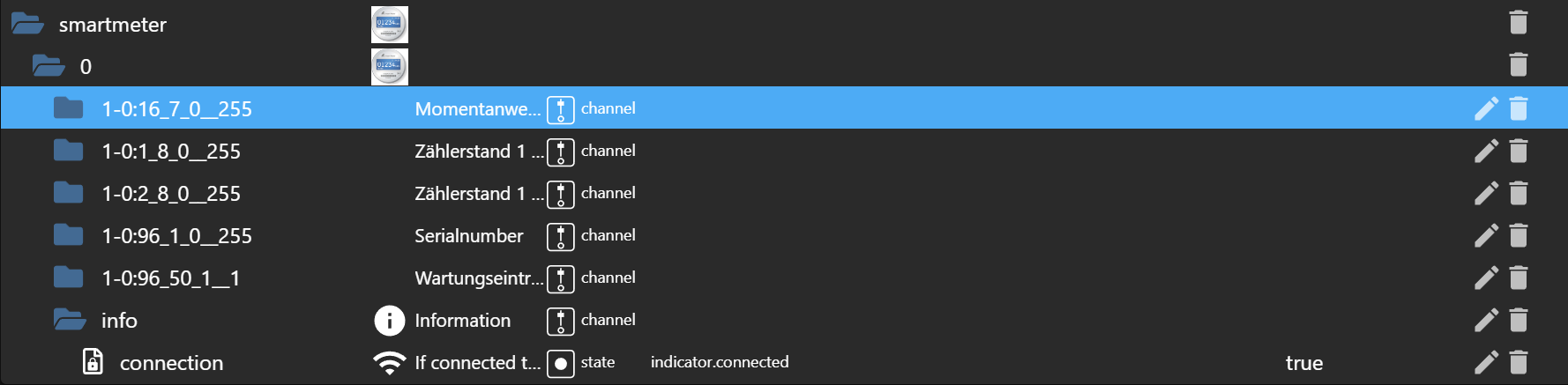
Task: Expand the 1-0:1_8_0__255 folder
Action: (68, 151)
